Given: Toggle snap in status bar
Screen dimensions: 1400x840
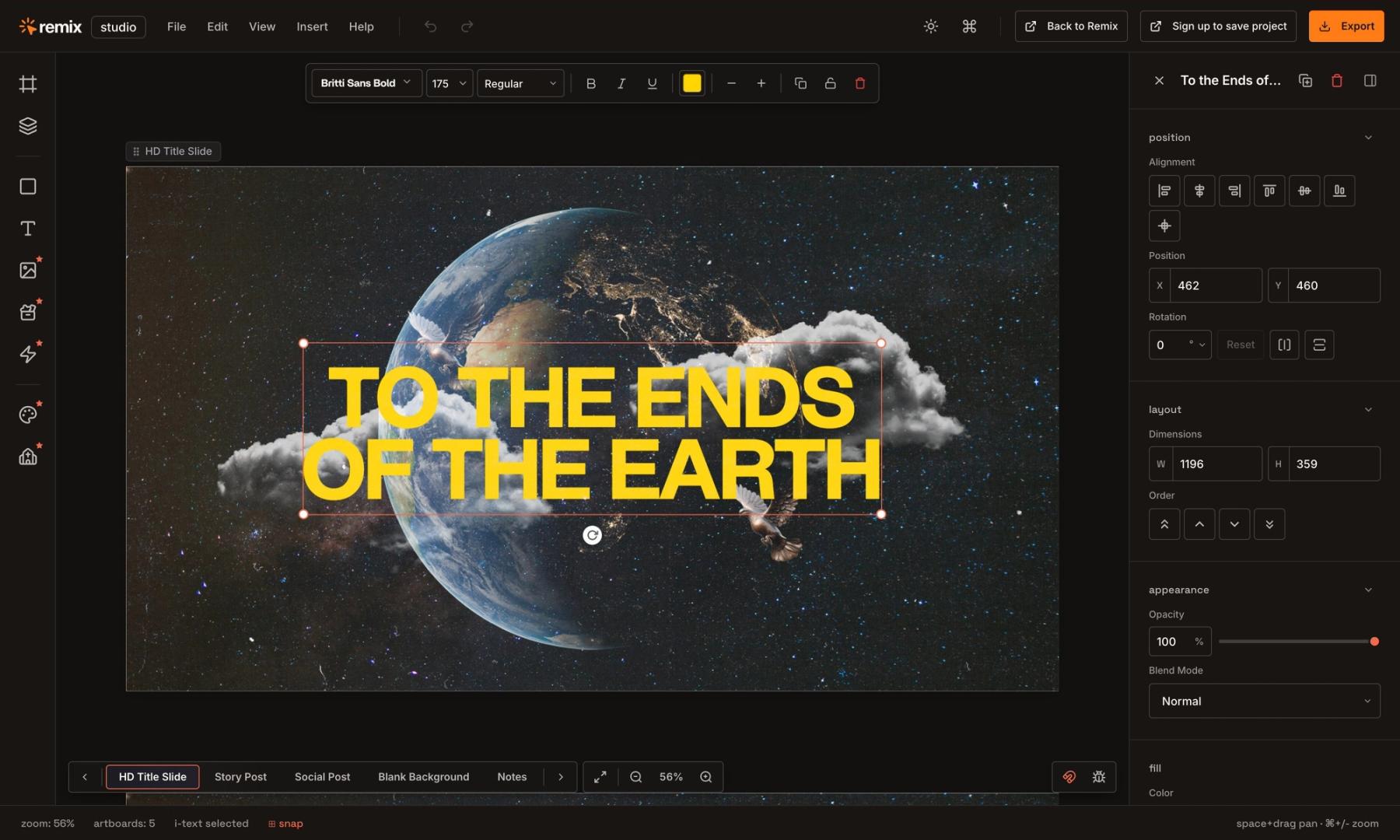Looking at the screenshot, I should (x=285, y=824).
